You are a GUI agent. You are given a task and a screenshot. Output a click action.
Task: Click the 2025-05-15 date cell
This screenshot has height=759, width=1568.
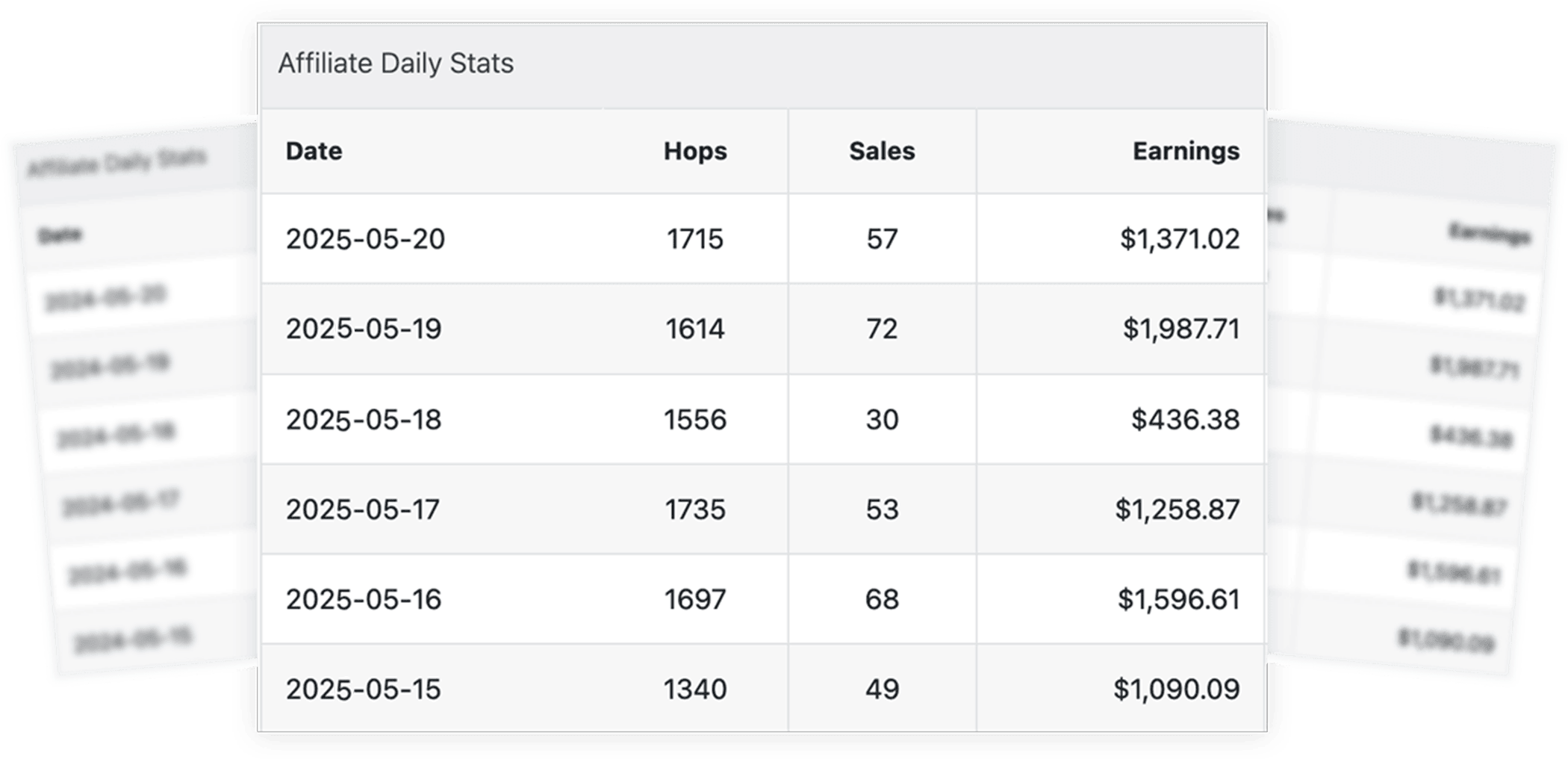(364, 689)
